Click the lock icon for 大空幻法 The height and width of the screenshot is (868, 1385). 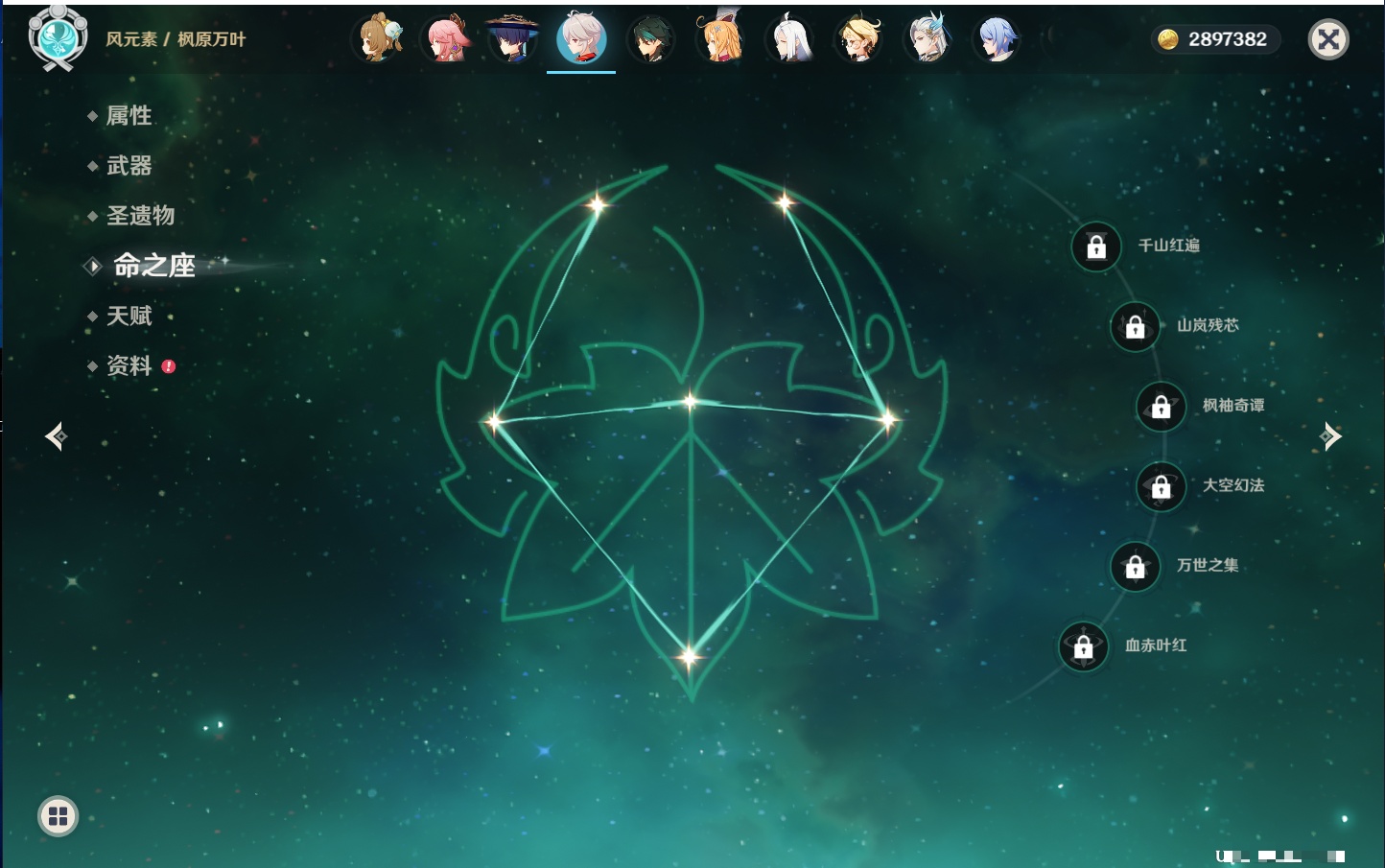(1162, 486)
